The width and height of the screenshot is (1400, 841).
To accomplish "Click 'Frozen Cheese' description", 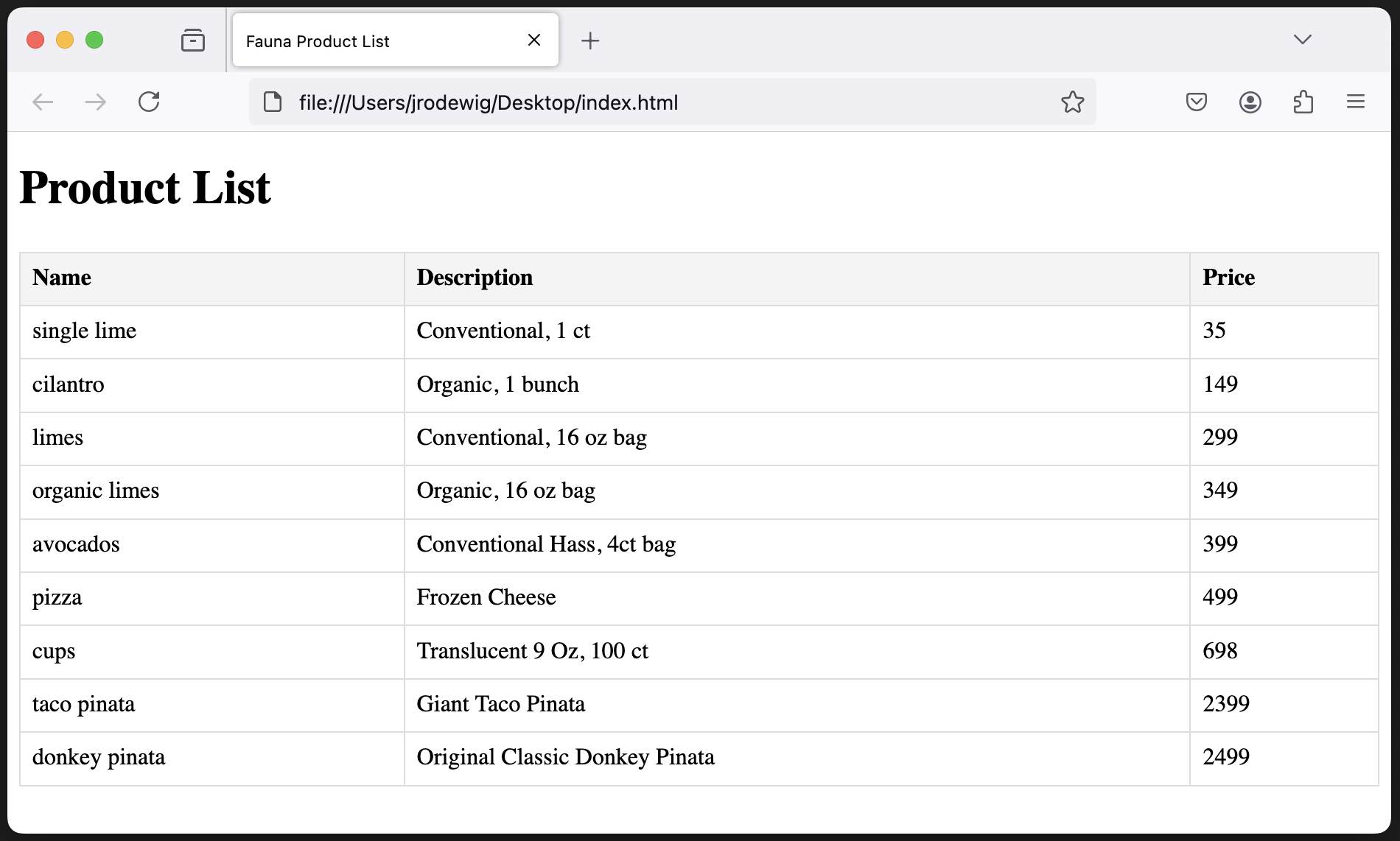I will [x=486, y=598].
